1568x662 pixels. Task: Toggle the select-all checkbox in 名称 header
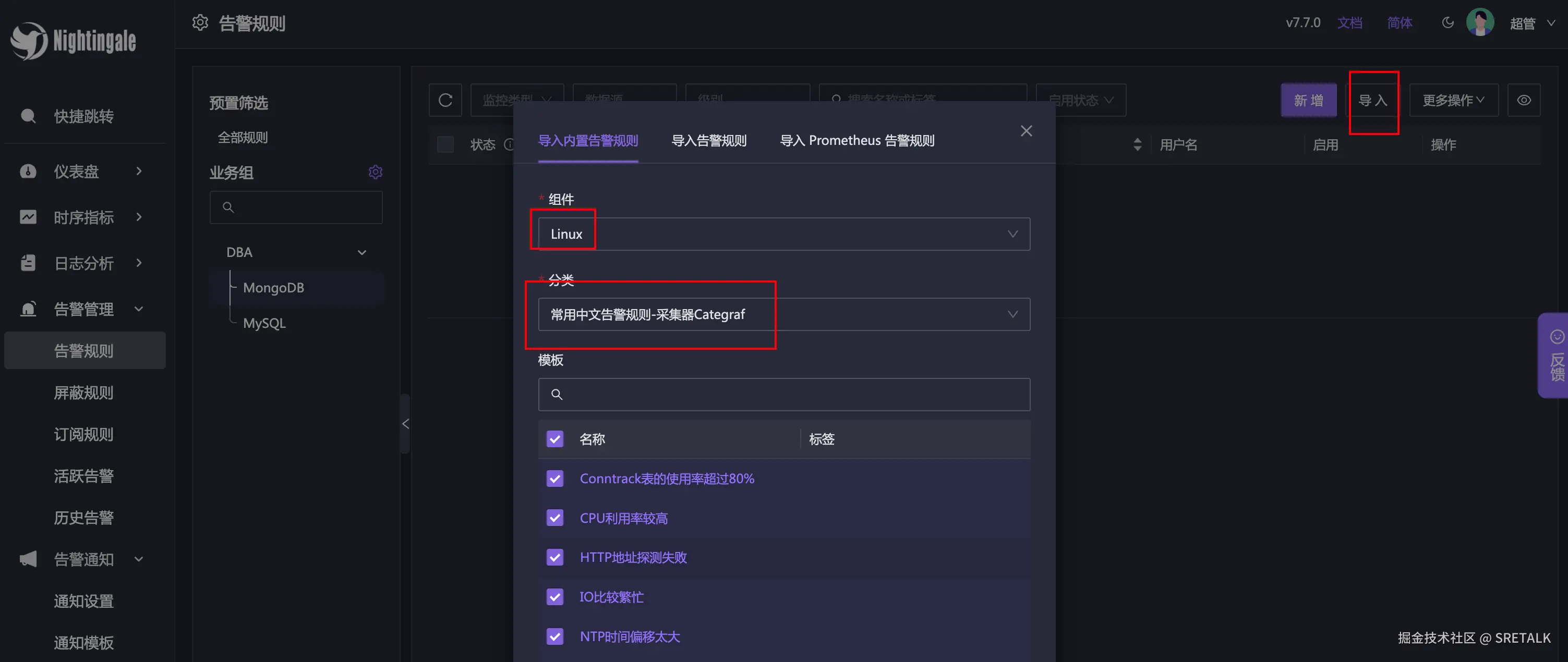pyautogui.click(x=554, y=439)
